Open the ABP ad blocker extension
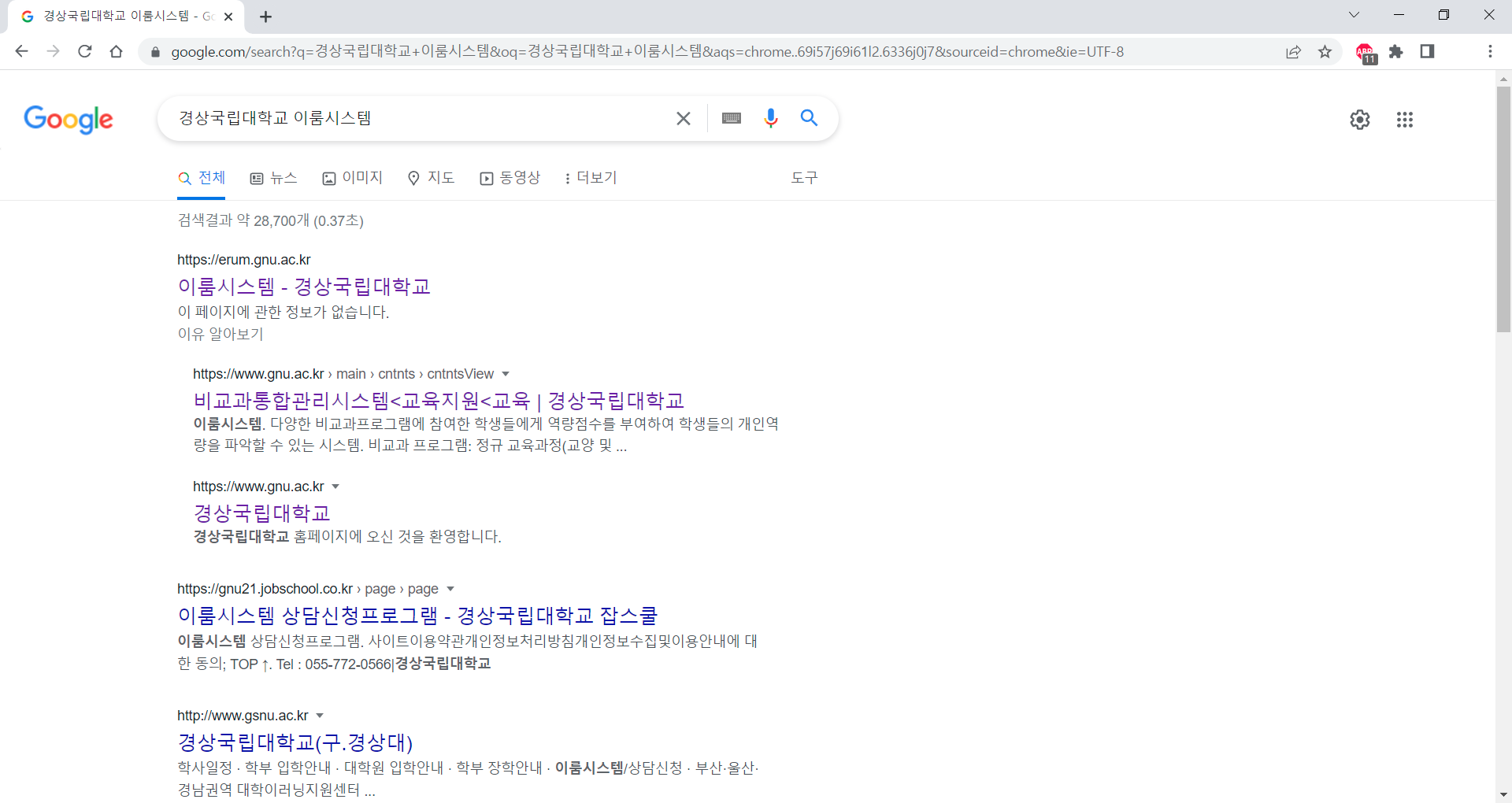This screenshot has width=1512, height=803. [1366, 53]
